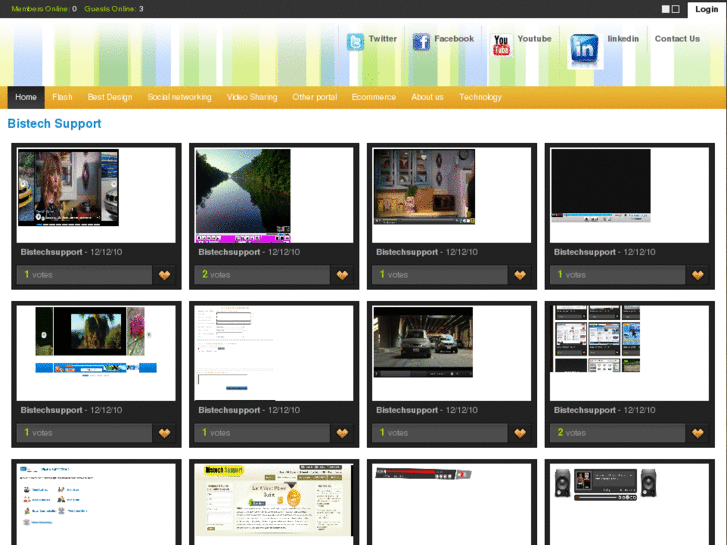Click the YouTube logo icon
727x545 pixels.
[x=501, y=45]
